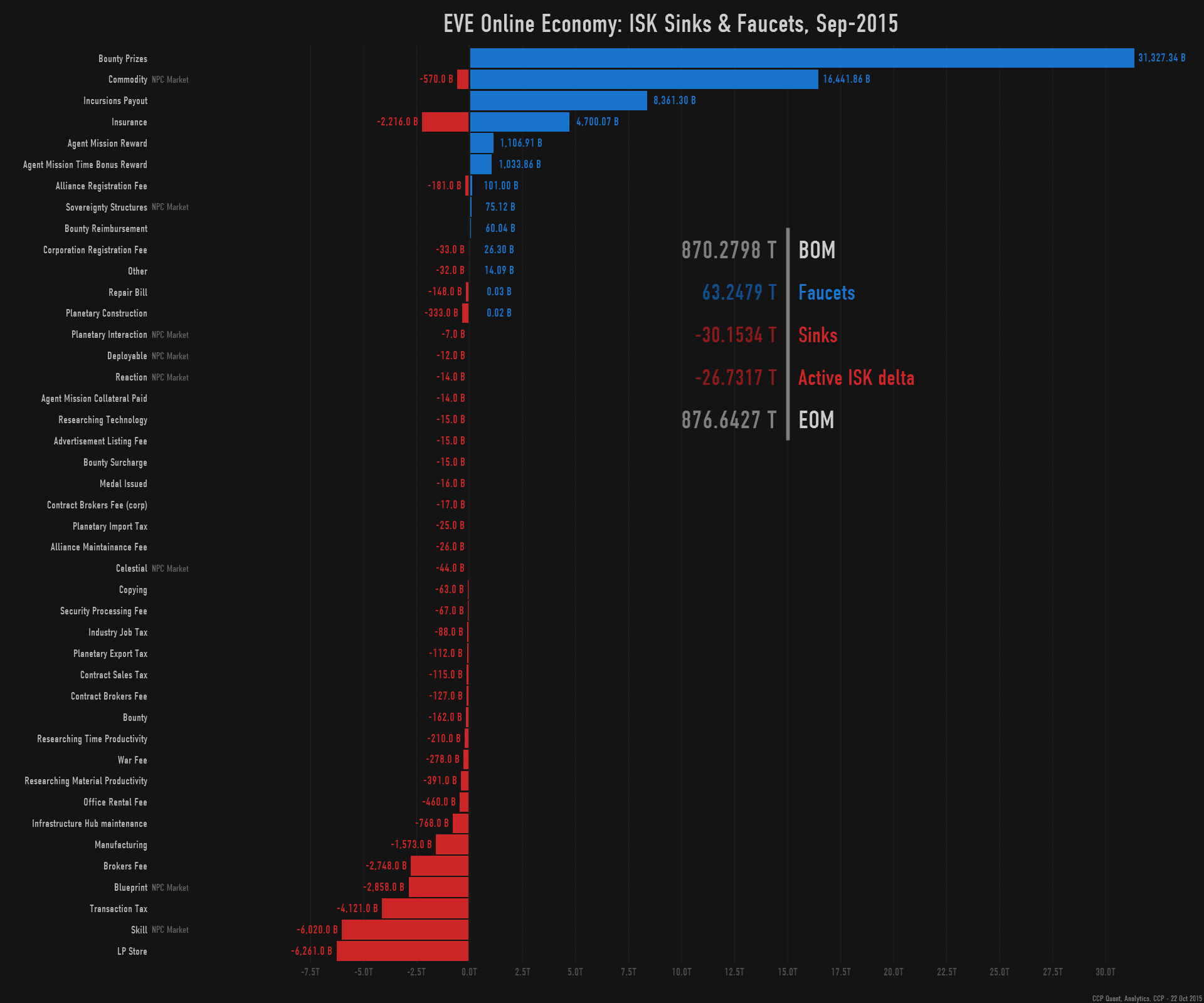1204x1003 pixels.
Task: Select the 'Advertisement Listing Fee' label
Action: [100, 441]
